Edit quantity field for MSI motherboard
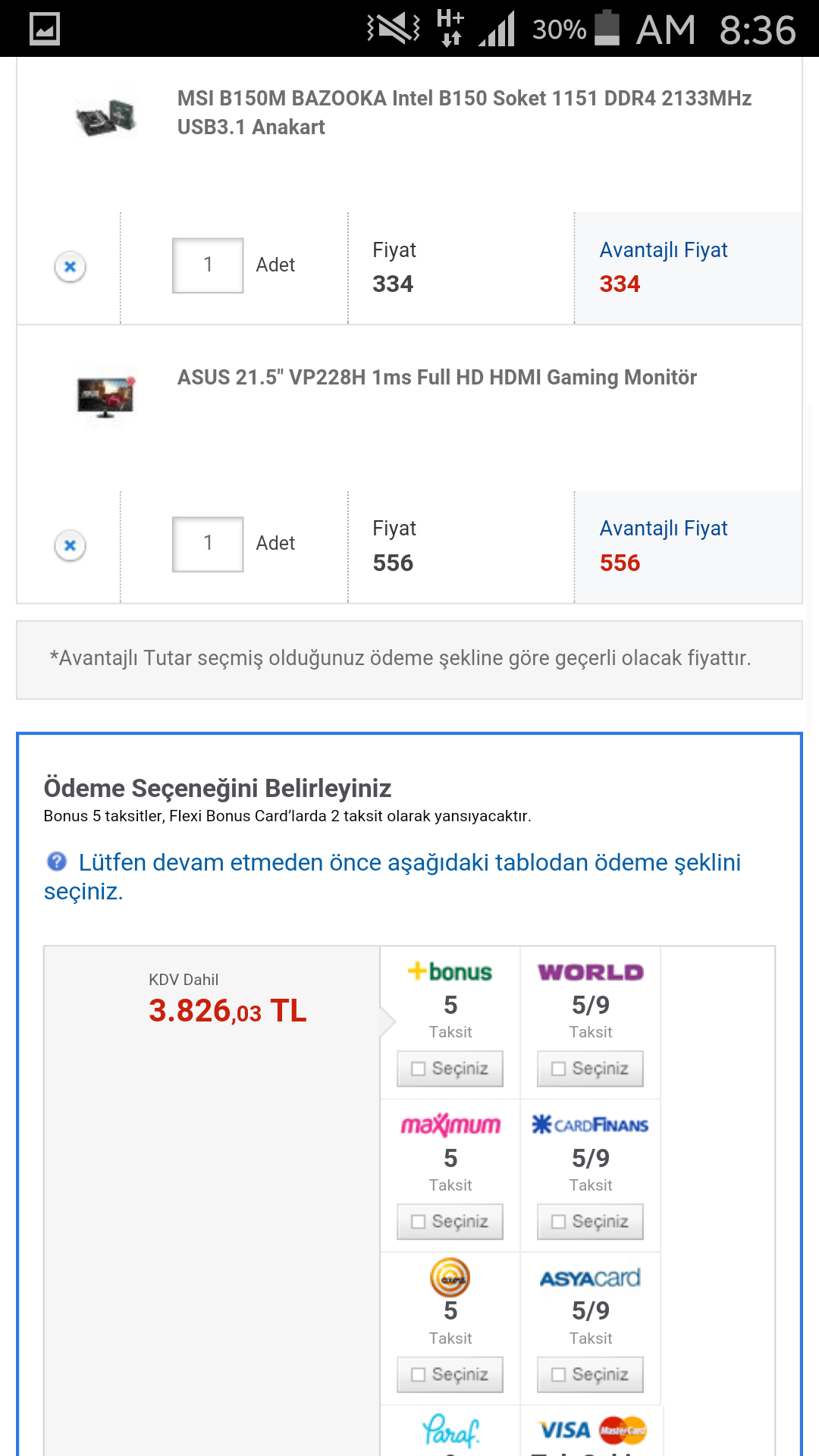This screenshot has width=819, height=1456. pyautogui.click(x=208, y=265)
